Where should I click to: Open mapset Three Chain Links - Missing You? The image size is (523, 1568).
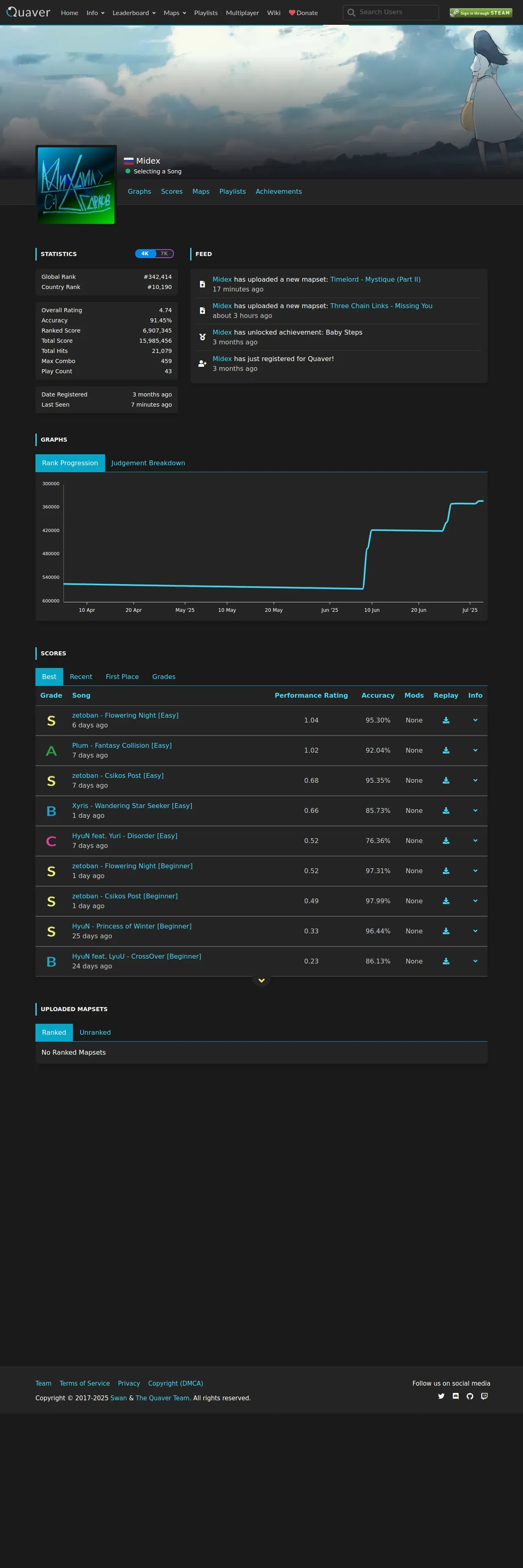[x=381, y=306]
